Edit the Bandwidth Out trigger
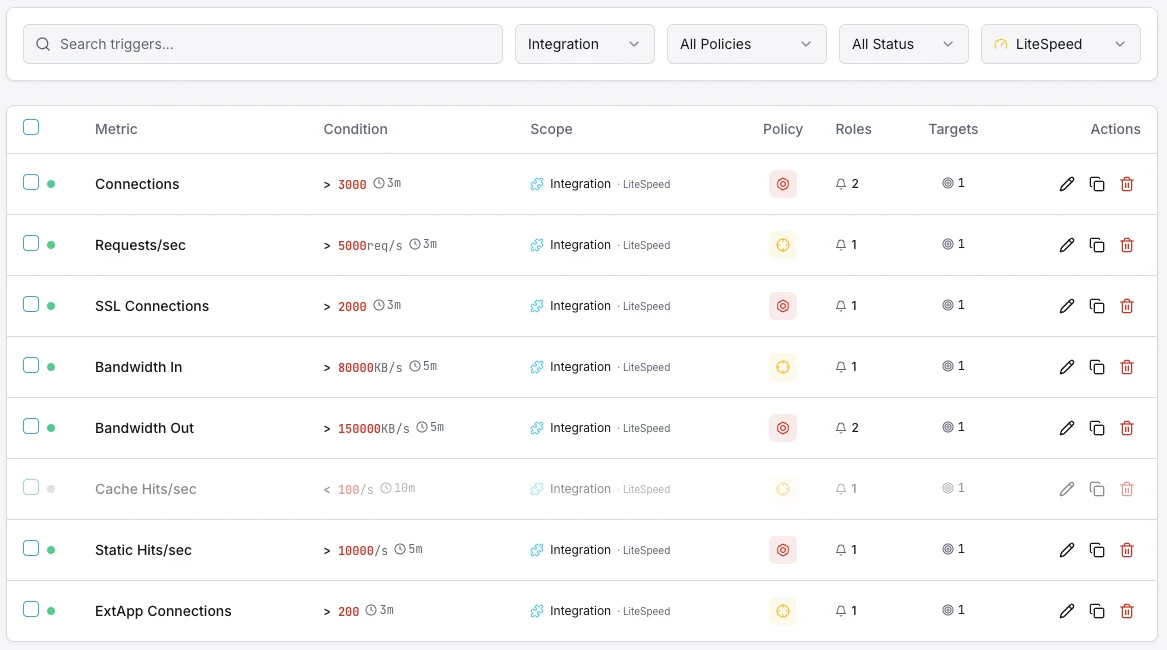Viewport: 1167px width, 650px height. pos(1067,428)
